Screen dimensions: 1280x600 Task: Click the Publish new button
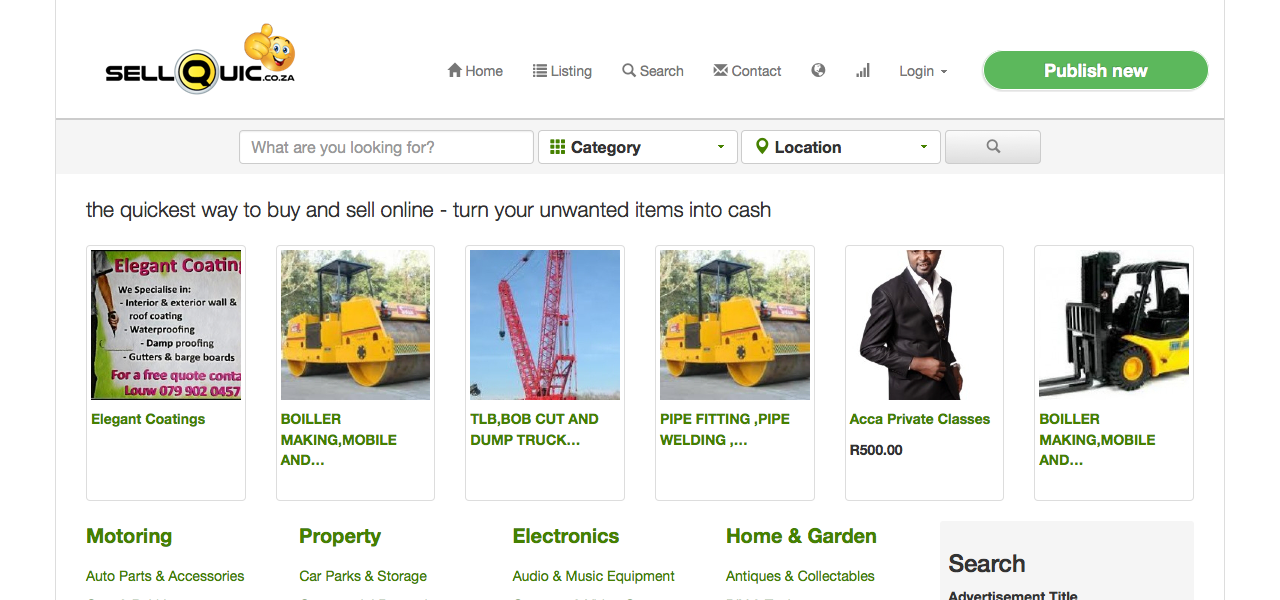coord(1096,71)
